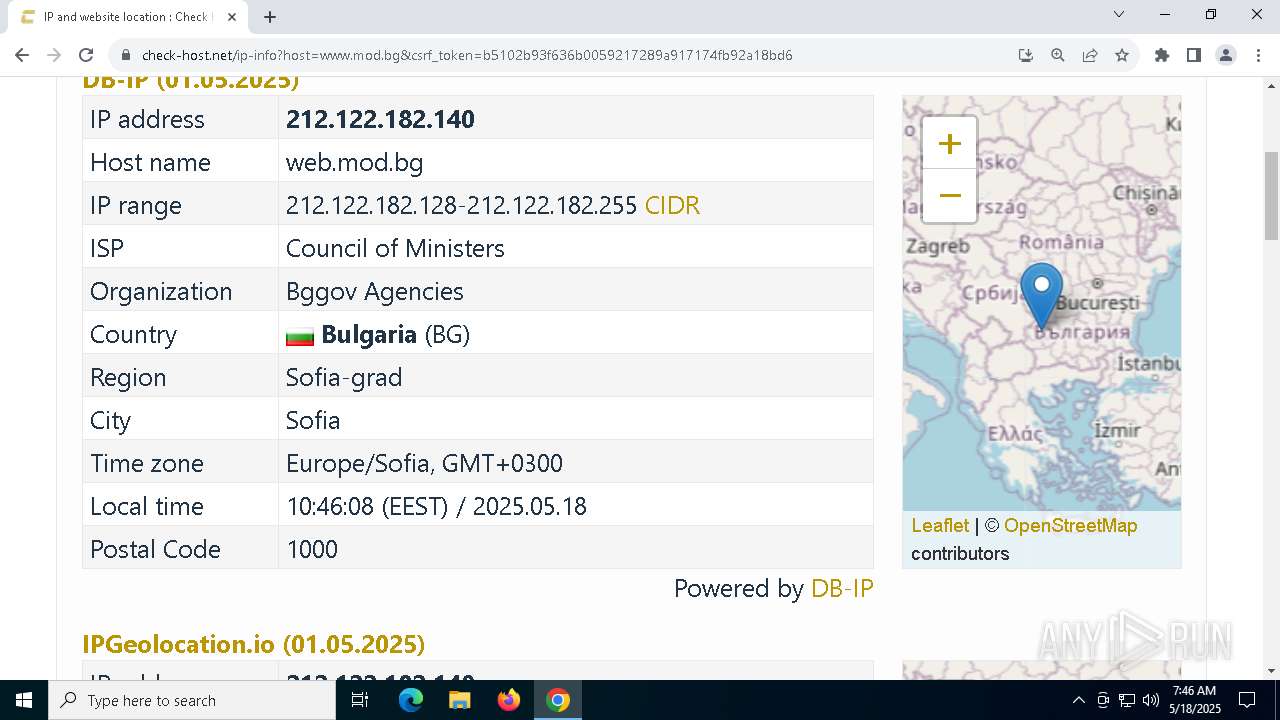Click the share page icon
Image resolution: width=1280 pixels, height=720 pixels.
1090,55
